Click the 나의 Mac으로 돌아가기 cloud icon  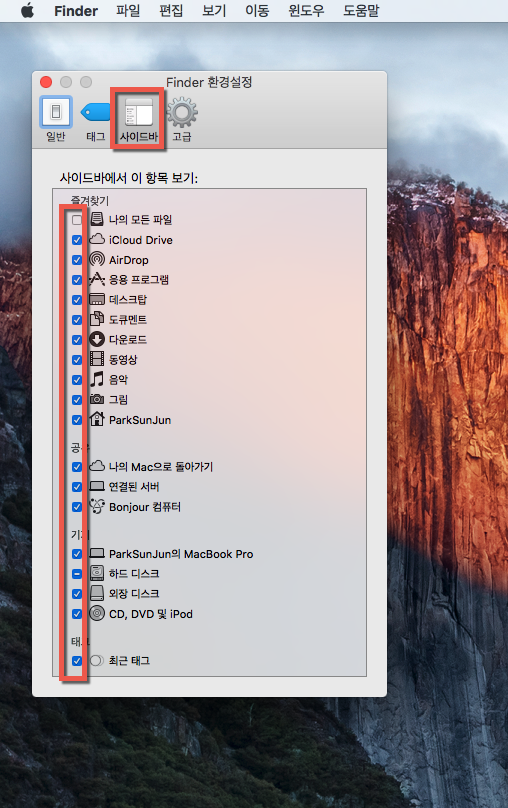pos(97,466)
